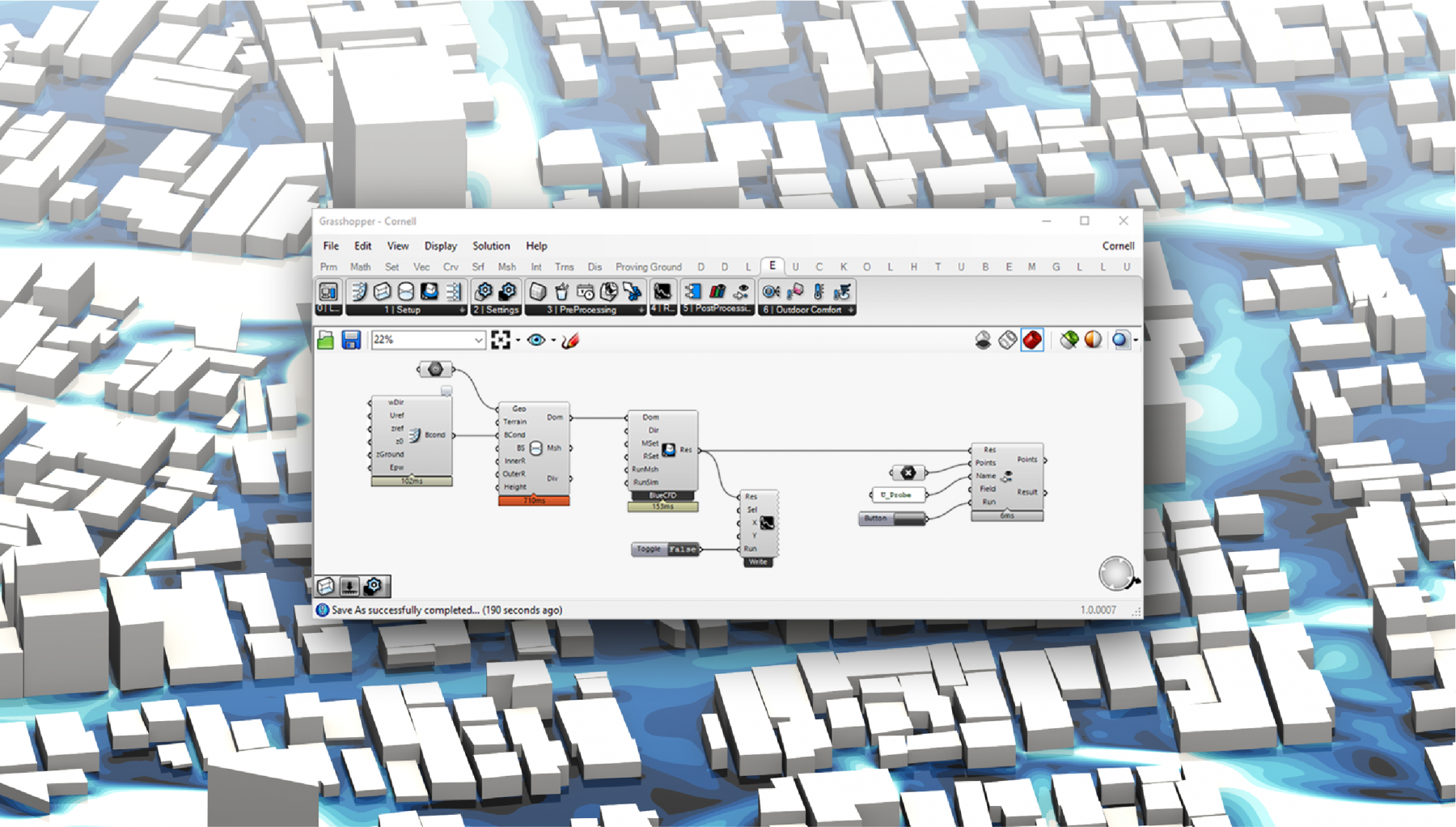Open the 22% zoom level dropdown
1456x827 pixels.
478,340
